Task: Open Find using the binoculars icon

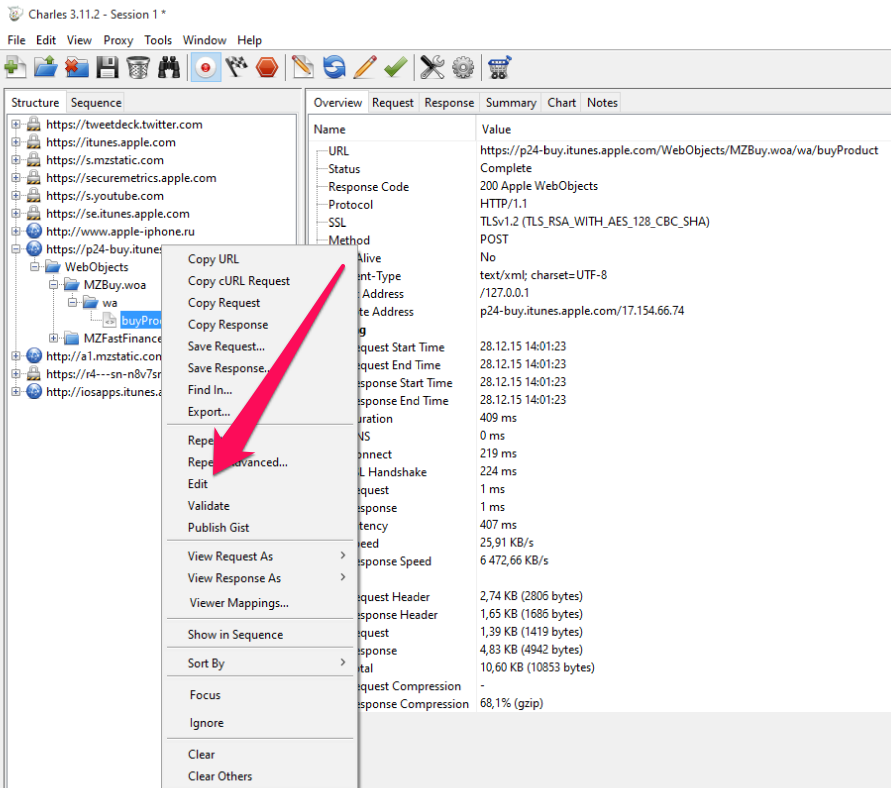Action: click(x=169, y=67)
